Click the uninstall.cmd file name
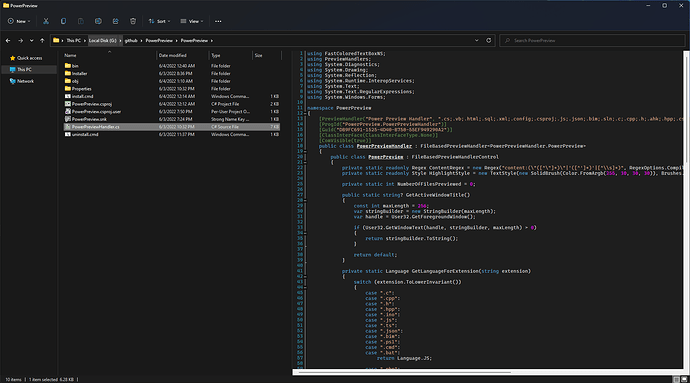This screenshot has height=383, width=690. (x=85, y=134)
